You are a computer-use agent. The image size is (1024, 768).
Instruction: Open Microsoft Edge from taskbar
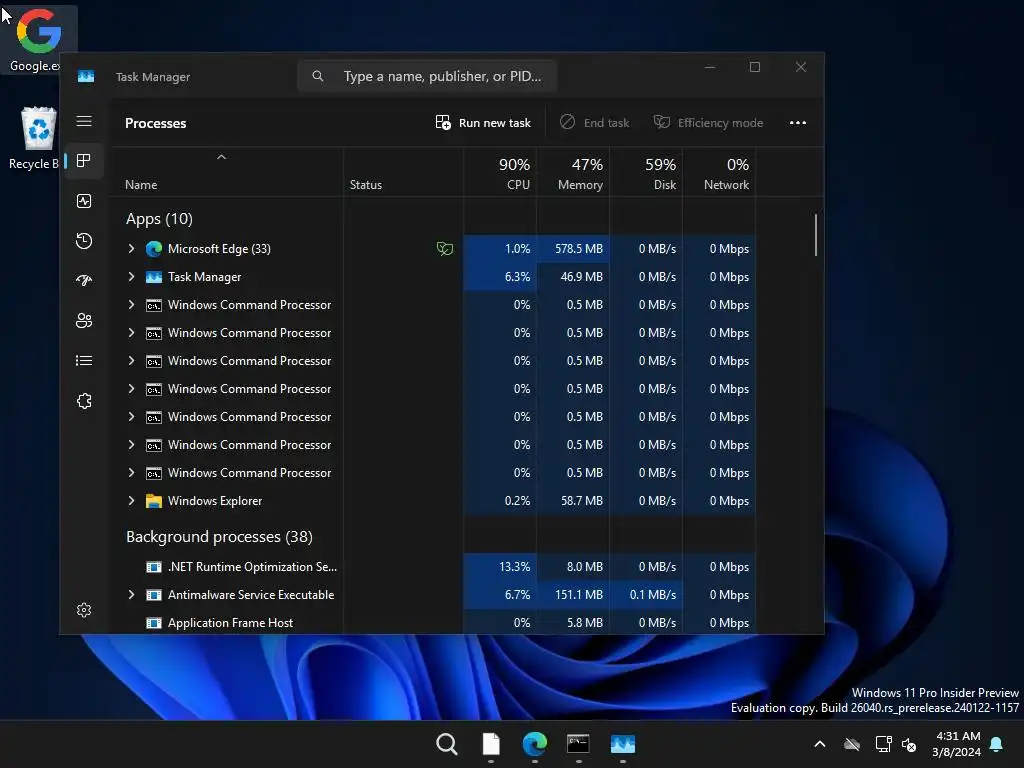535,744
